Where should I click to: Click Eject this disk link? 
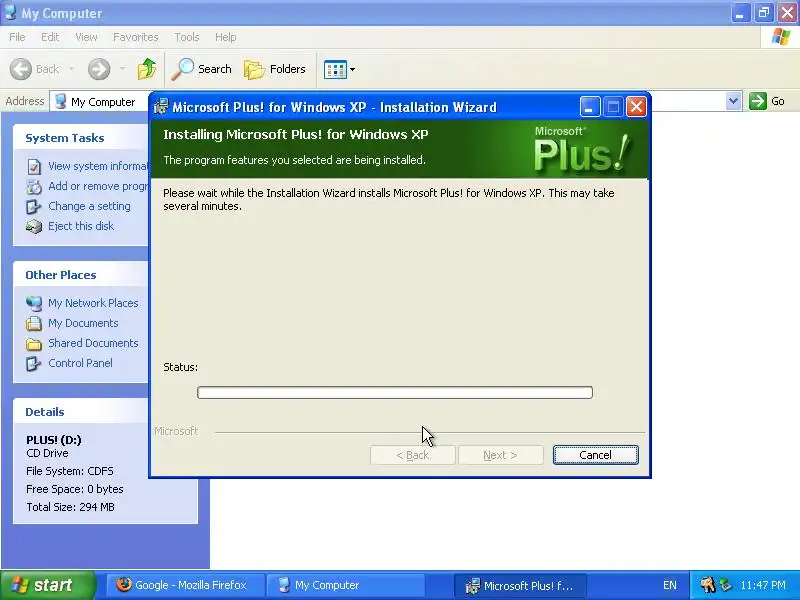point(81,226)
